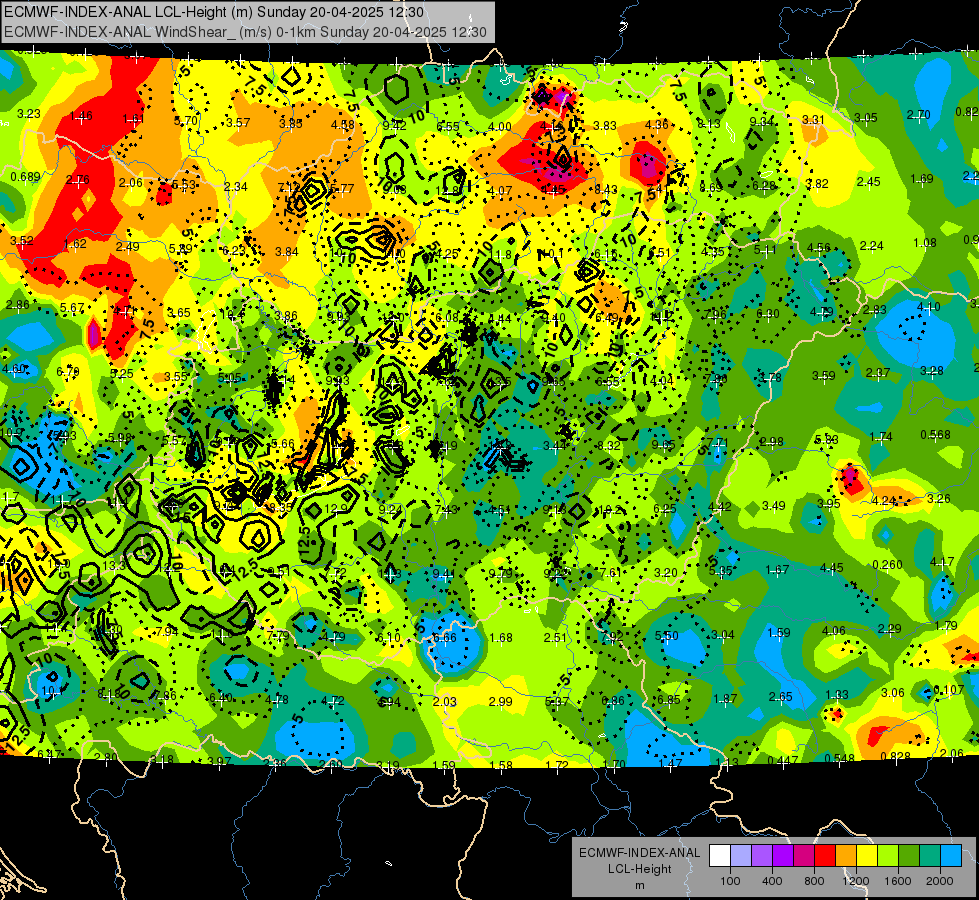Click the shear value 1.33

coord(837,695)
